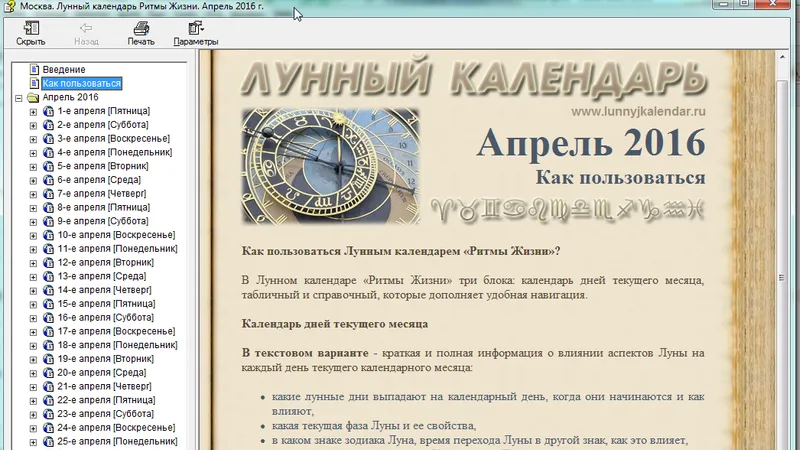800x450 pixels.
Task: Expand the 23-е апреля [Суббота] node
Action: [x=34, y=415]
